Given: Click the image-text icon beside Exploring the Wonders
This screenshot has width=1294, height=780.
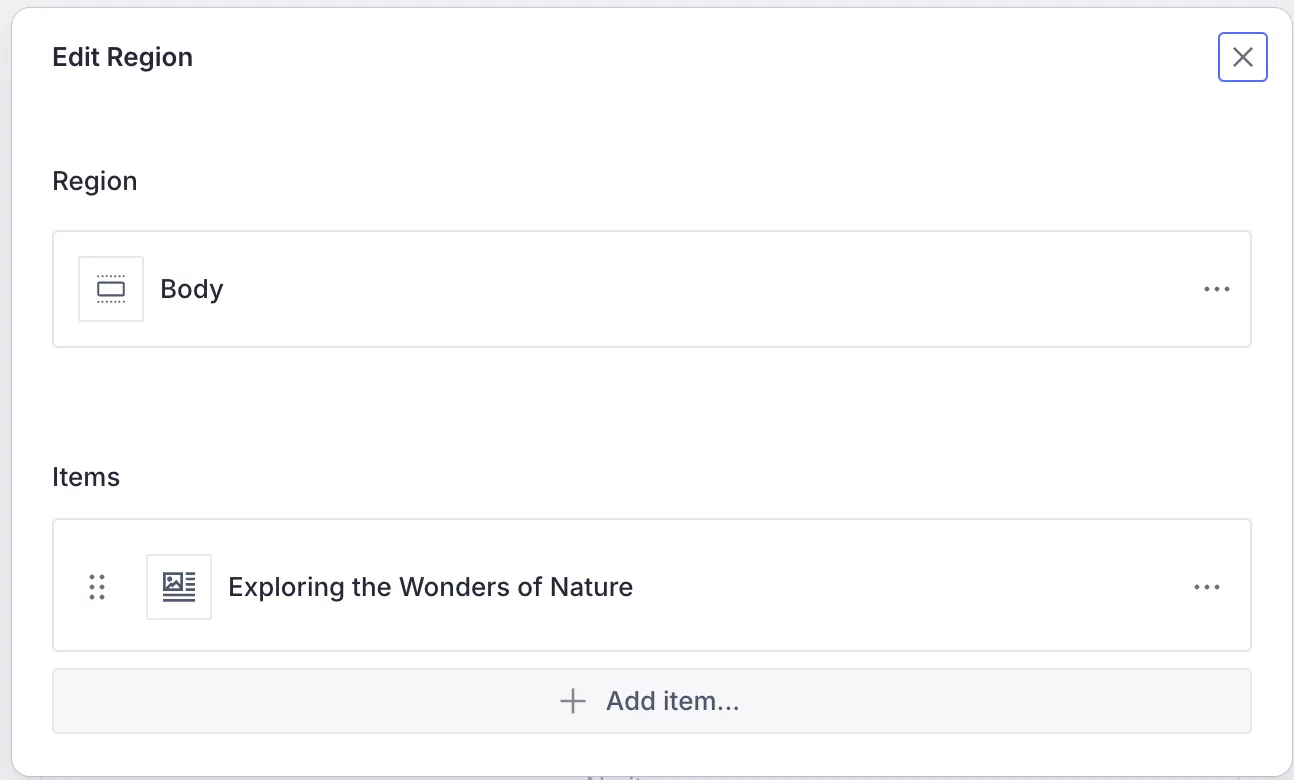Looking at the screenshot, I should coord(179,587).
